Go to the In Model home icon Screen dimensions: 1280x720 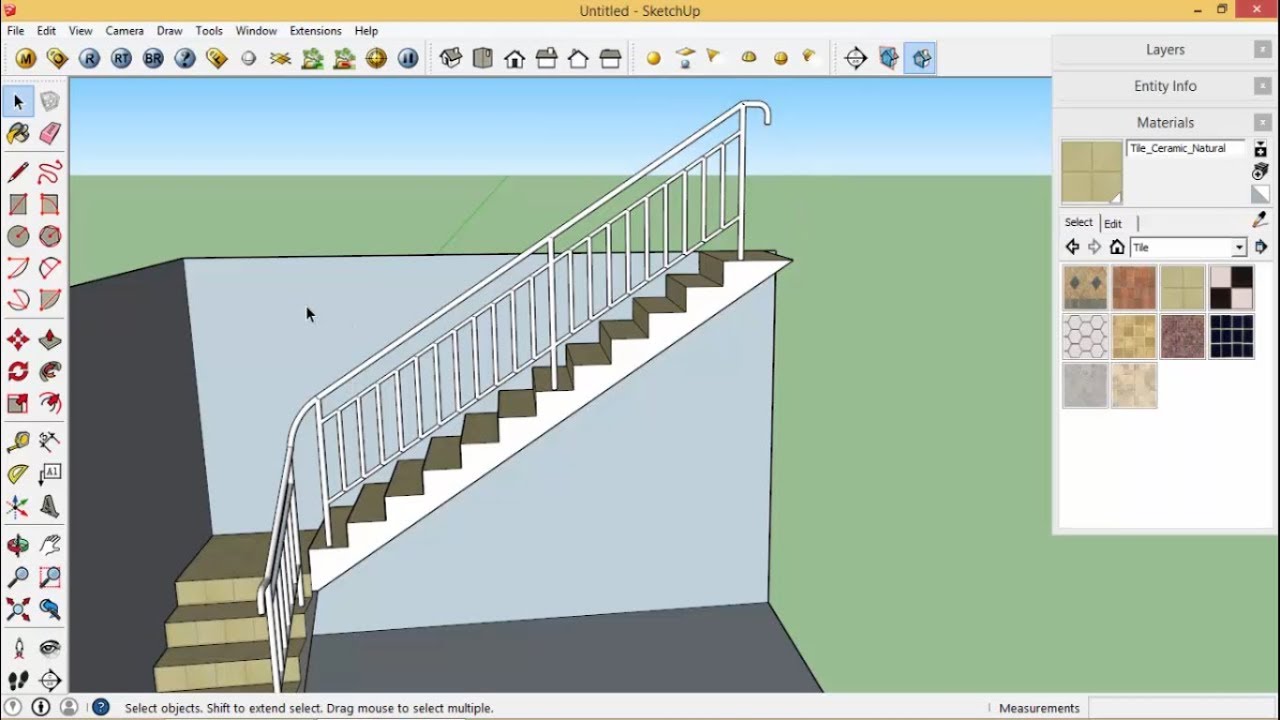(1117, 247)
